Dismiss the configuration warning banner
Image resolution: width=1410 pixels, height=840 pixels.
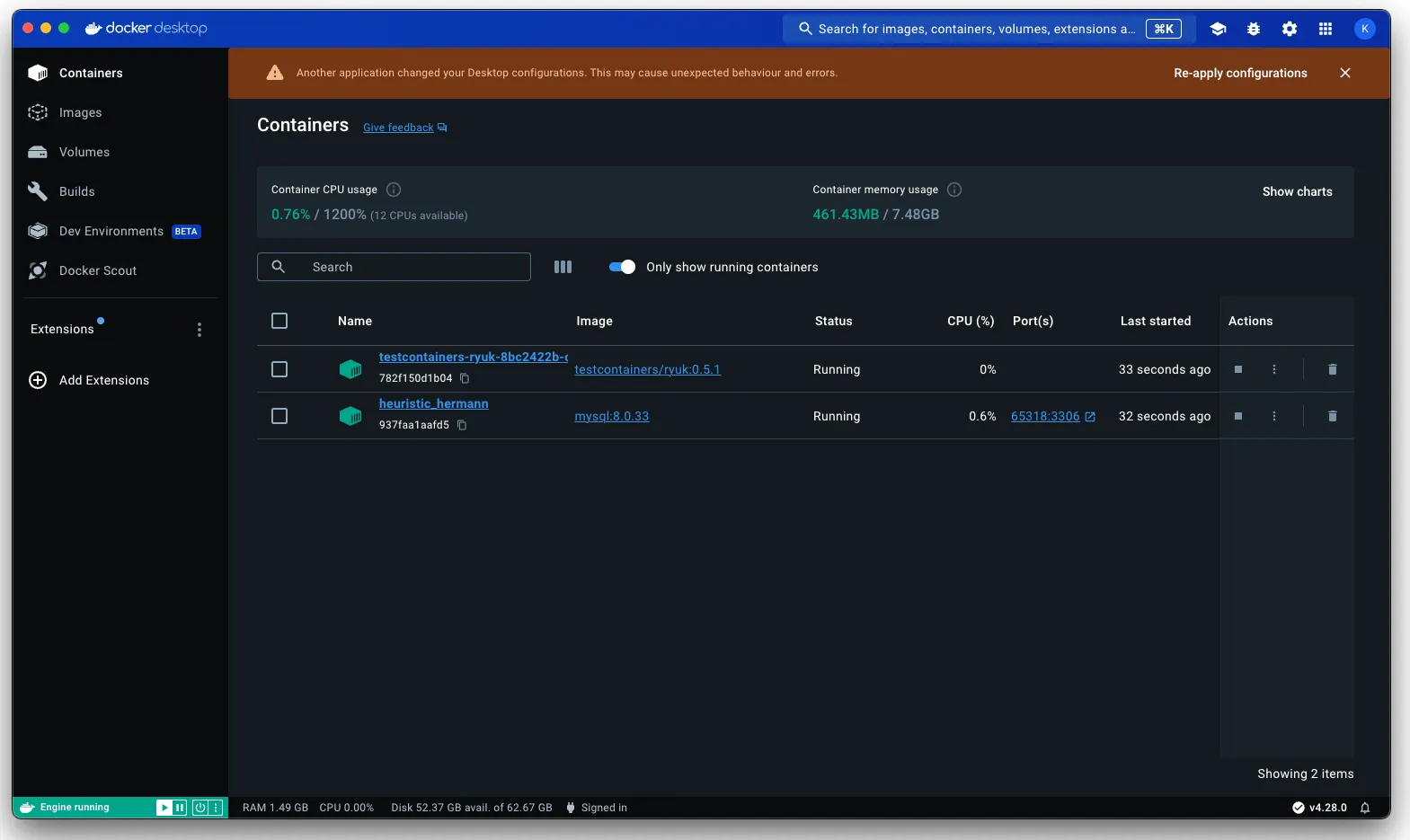(1345, 73)
